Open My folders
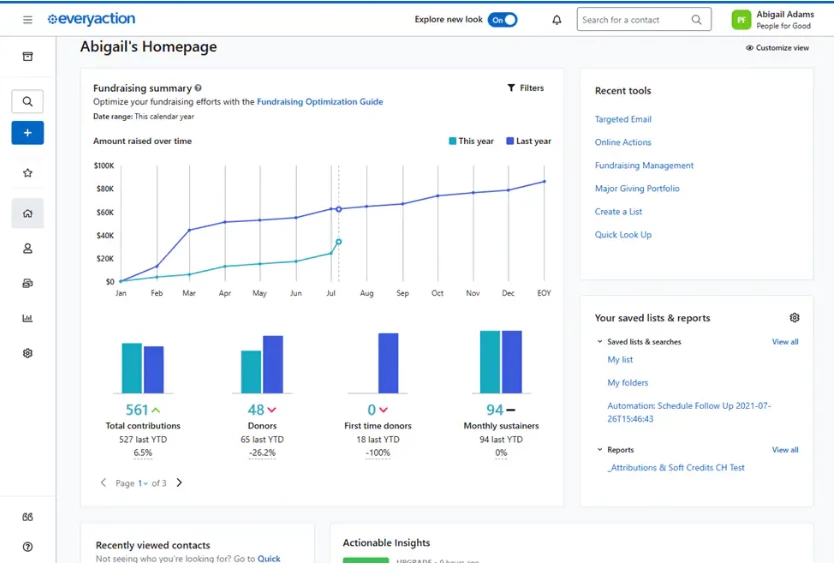The width and height of the screenshot is (839, 578). click(x=627, y=383)
